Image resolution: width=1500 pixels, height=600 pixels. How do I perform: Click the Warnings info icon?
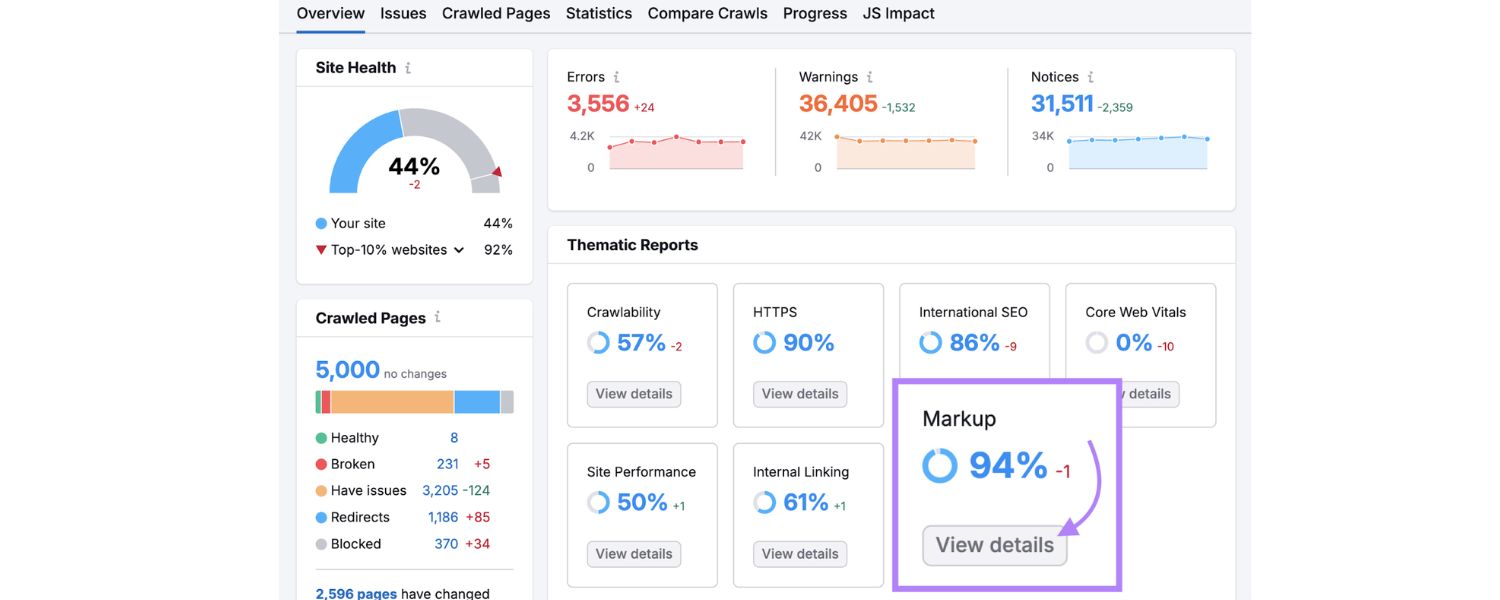click(869, 76)
